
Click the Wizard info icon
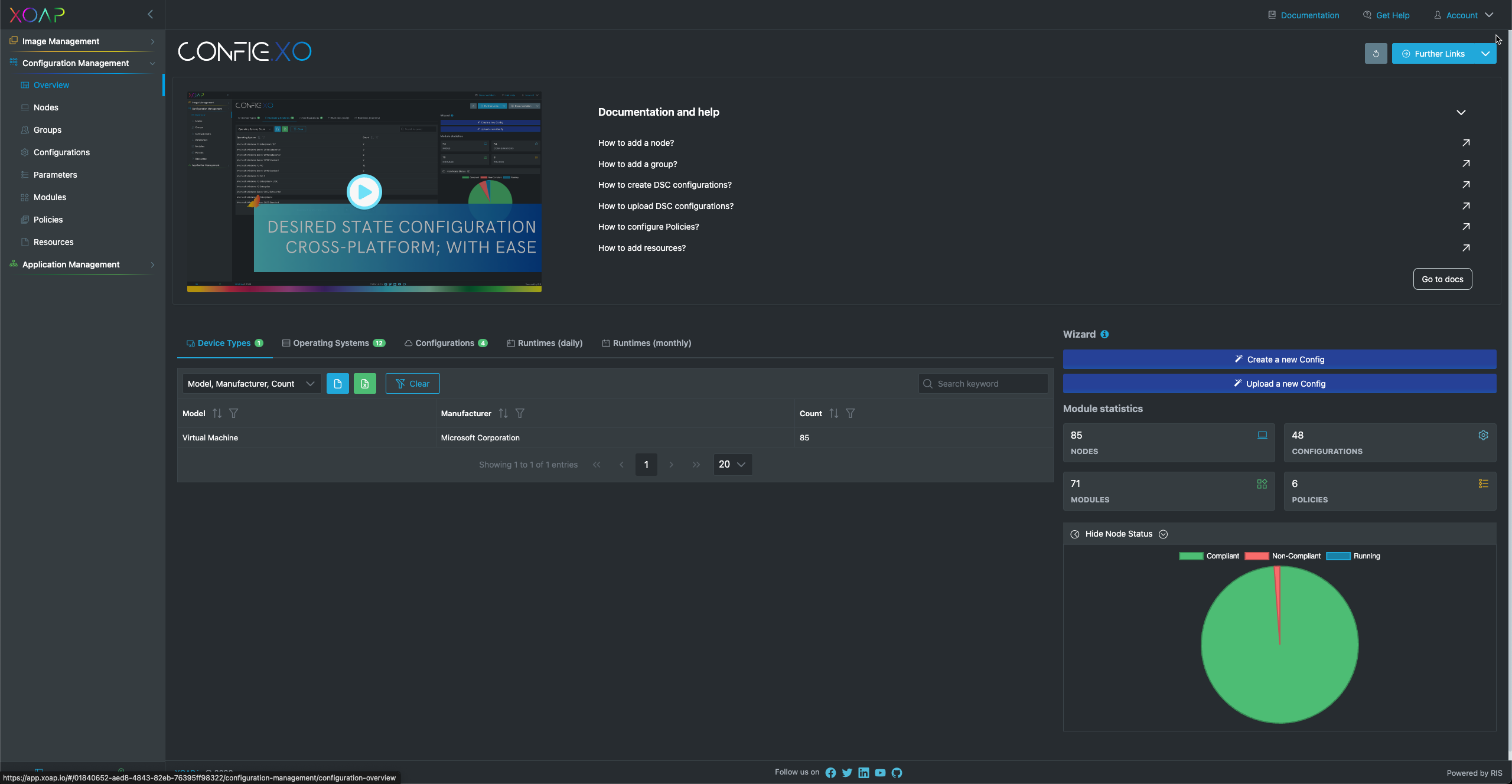pyautogui.click(x=1104, y=334)
